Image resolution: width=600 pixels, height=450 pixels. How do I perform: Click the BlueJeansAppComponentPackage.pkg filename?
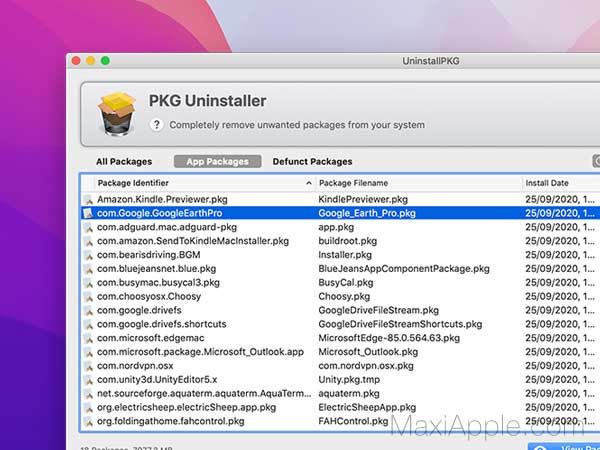[404, 269]
